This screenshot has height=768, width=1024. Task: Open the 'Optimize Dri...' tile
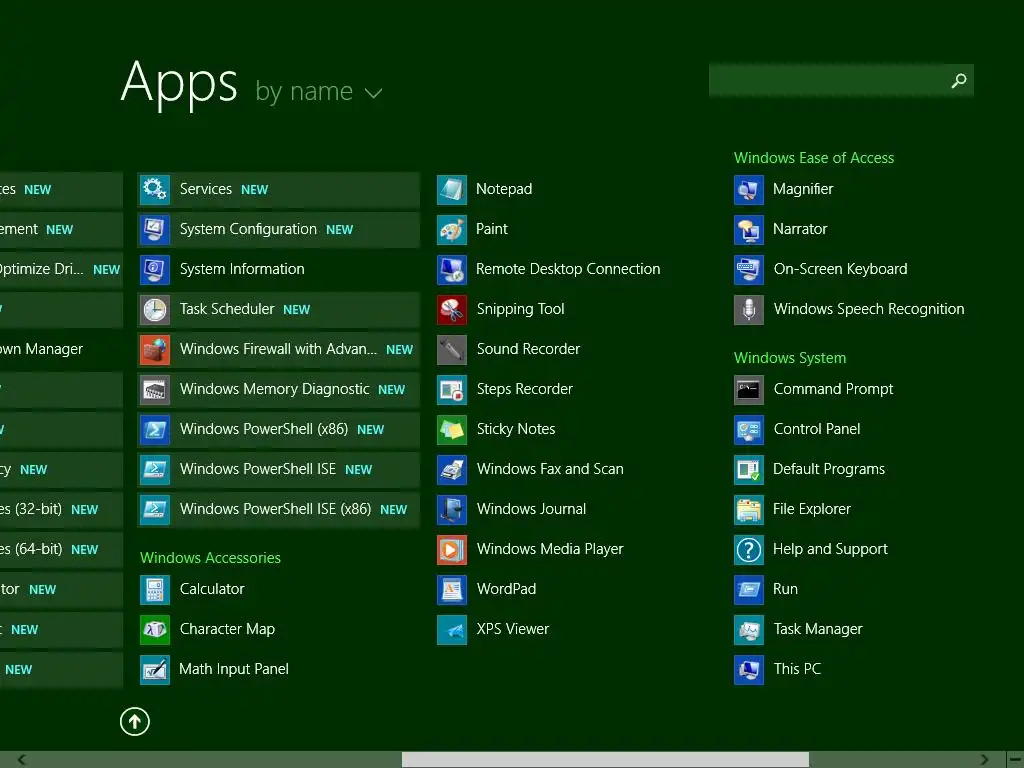[x=61, y=269]
